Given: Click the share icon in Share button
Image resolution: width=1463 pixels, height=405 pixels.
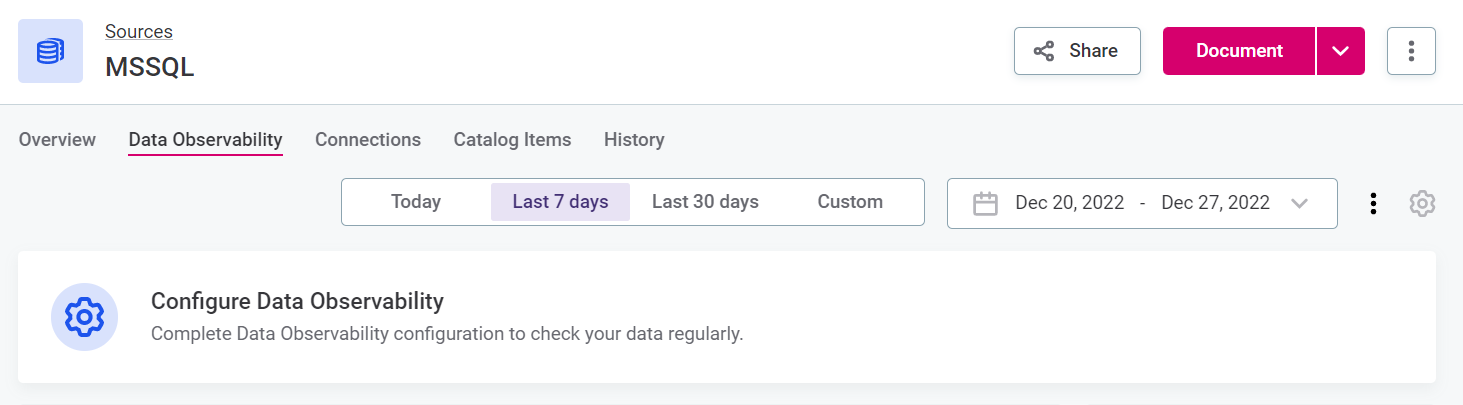Looking at the screenshot, I should coord(1043,51).
